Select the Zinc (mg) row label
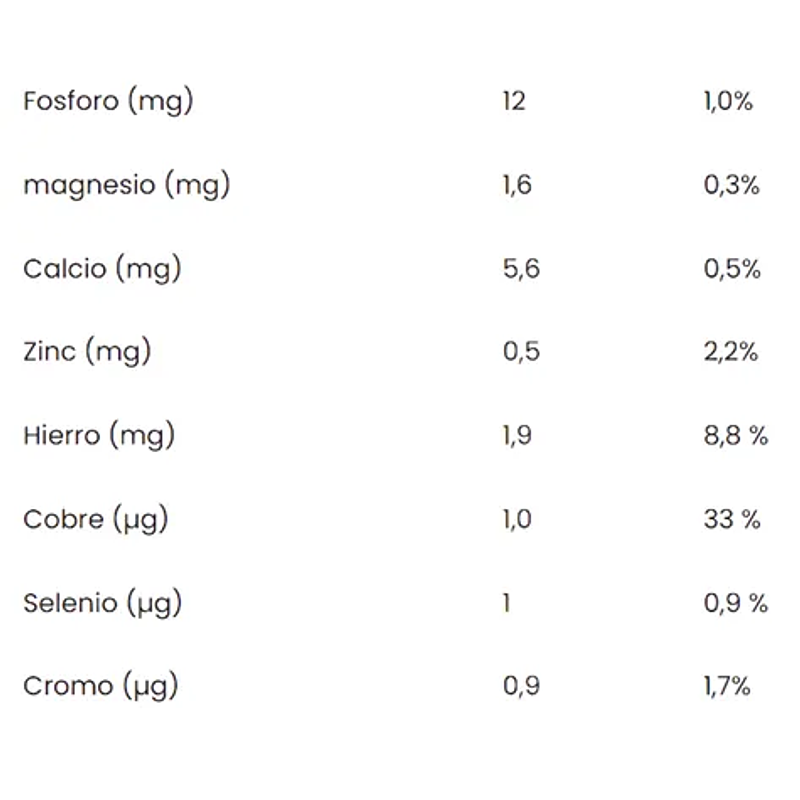The width and height of the screenshot is (800, 800). tap(87, 352)
